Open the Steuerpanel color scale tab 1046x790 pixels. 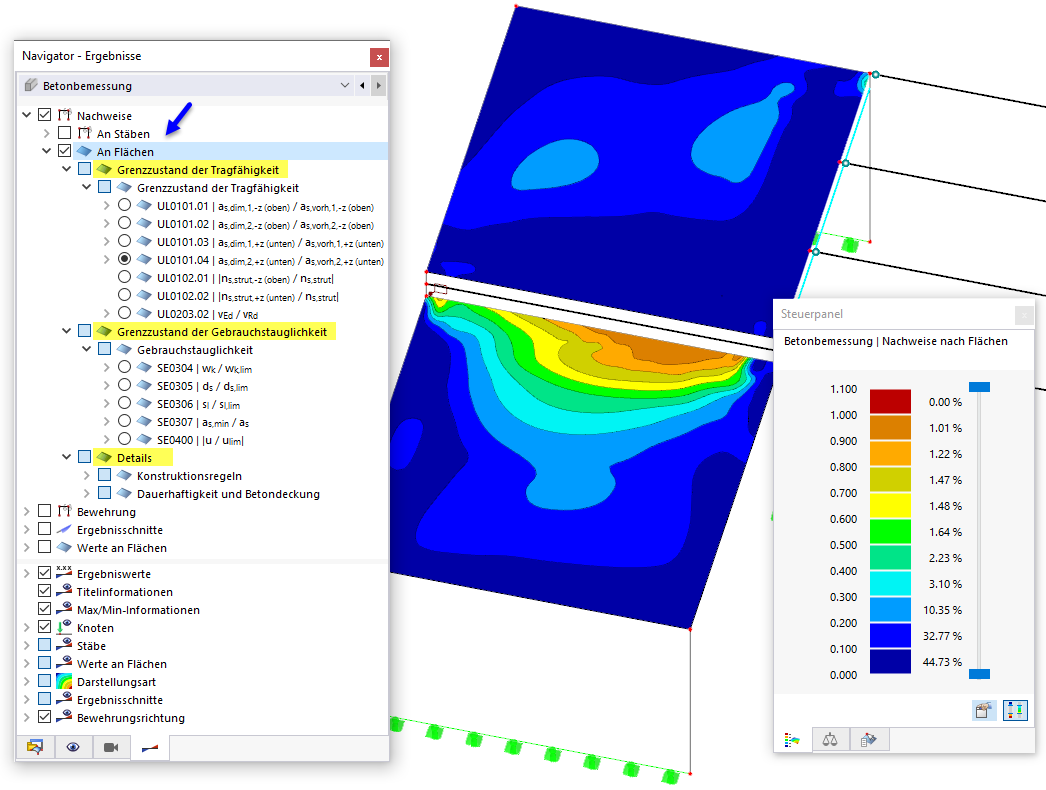[793, 740]
